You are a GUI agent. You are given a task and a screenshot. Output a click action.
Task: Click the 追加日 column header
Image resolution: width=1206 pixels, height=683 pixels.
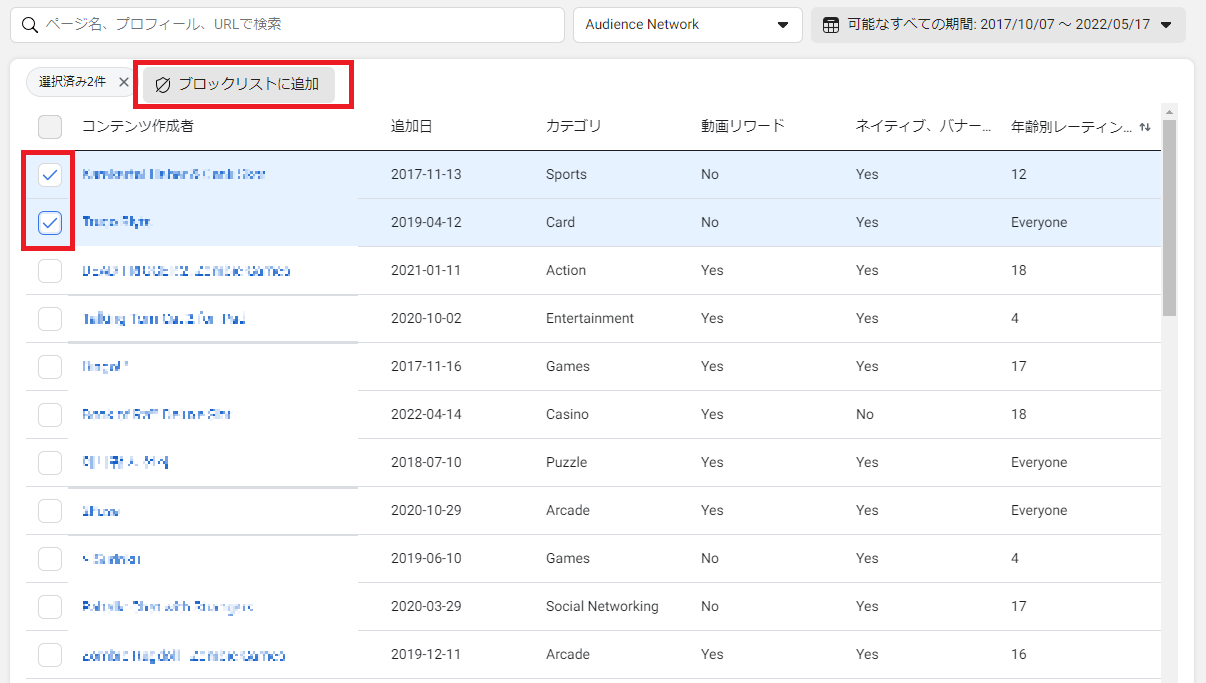[411, 126]
